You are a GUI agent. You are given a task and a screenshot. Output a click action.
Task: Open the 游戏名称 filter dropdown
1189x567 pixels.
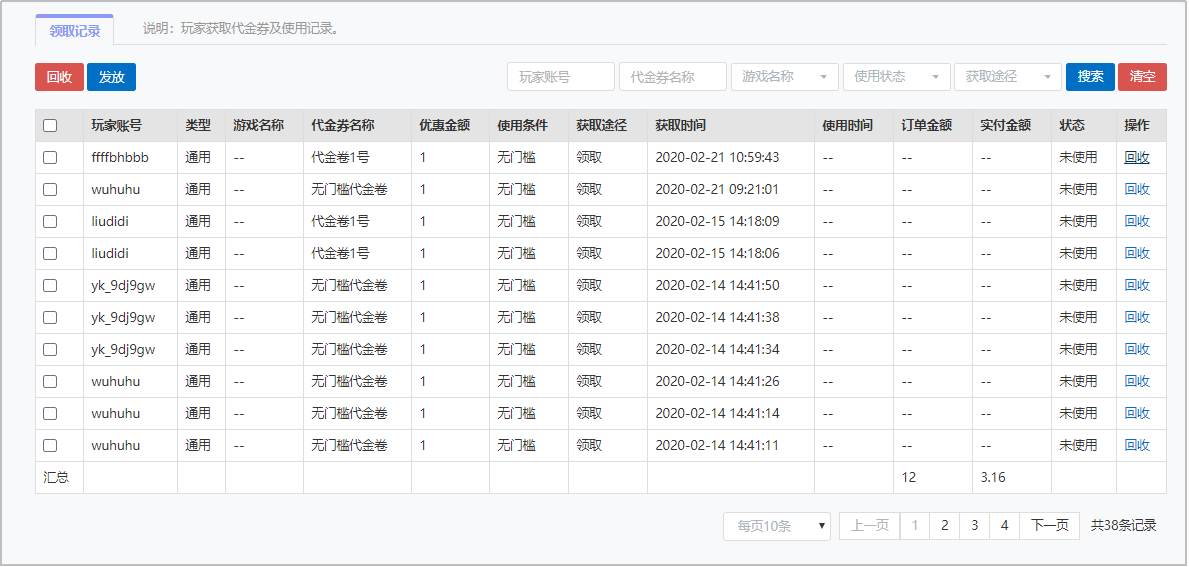[785, 77]
